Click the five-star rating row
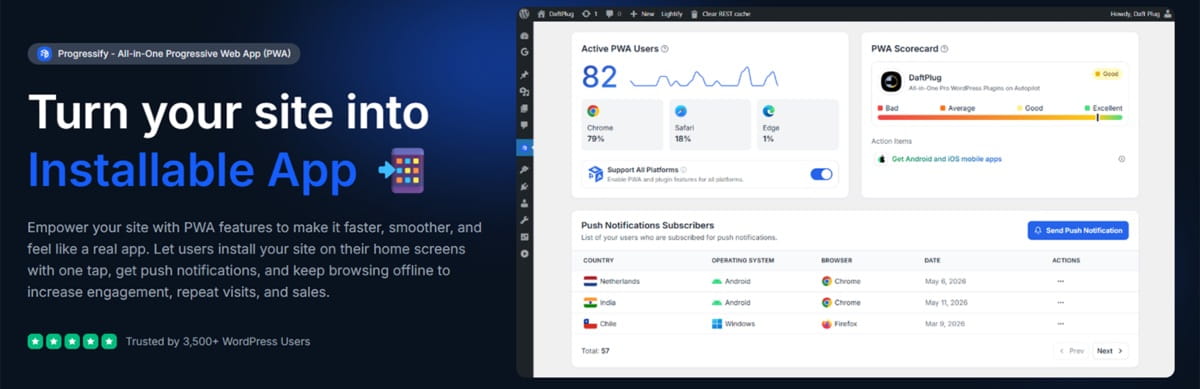 point(72,341)
